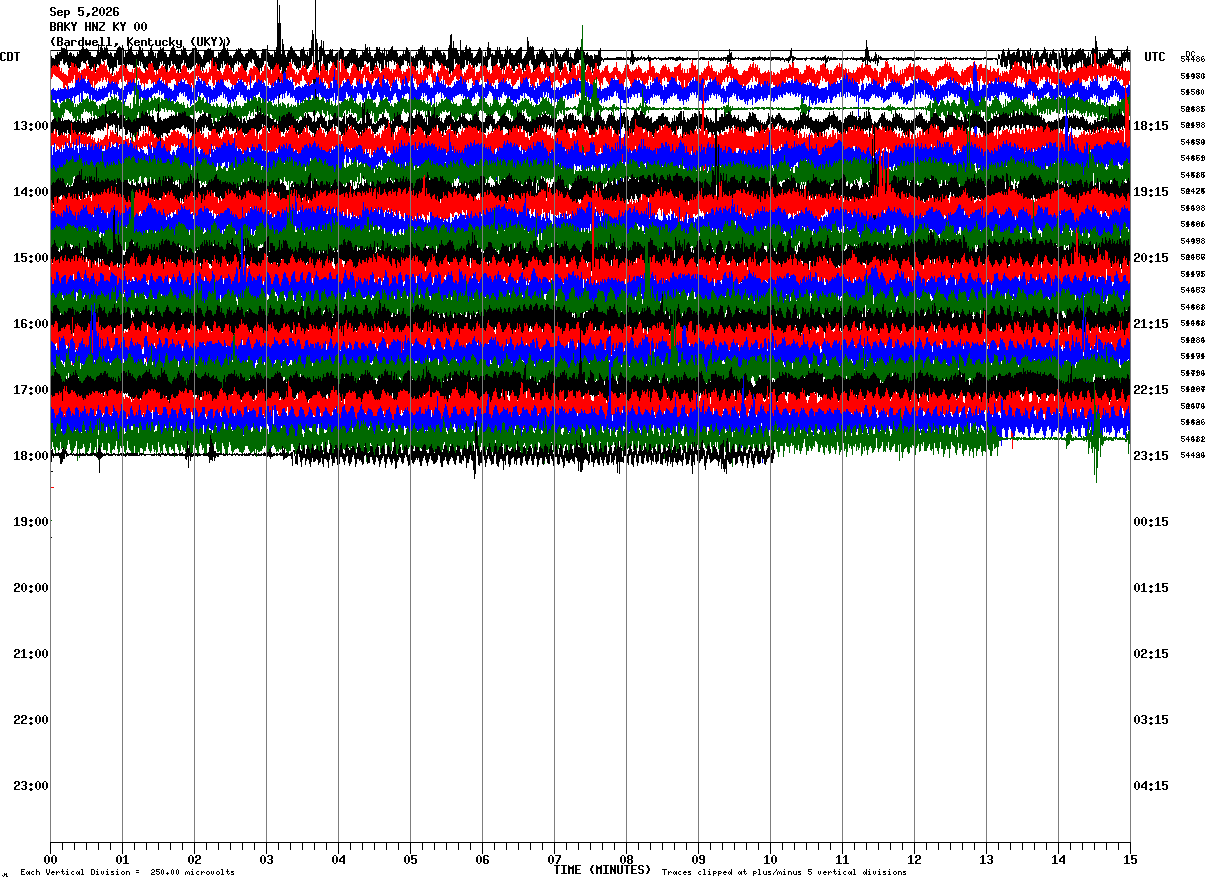Select minute 10 on the bottom axis
This screenshot has height=886, width=1210.
770,859
